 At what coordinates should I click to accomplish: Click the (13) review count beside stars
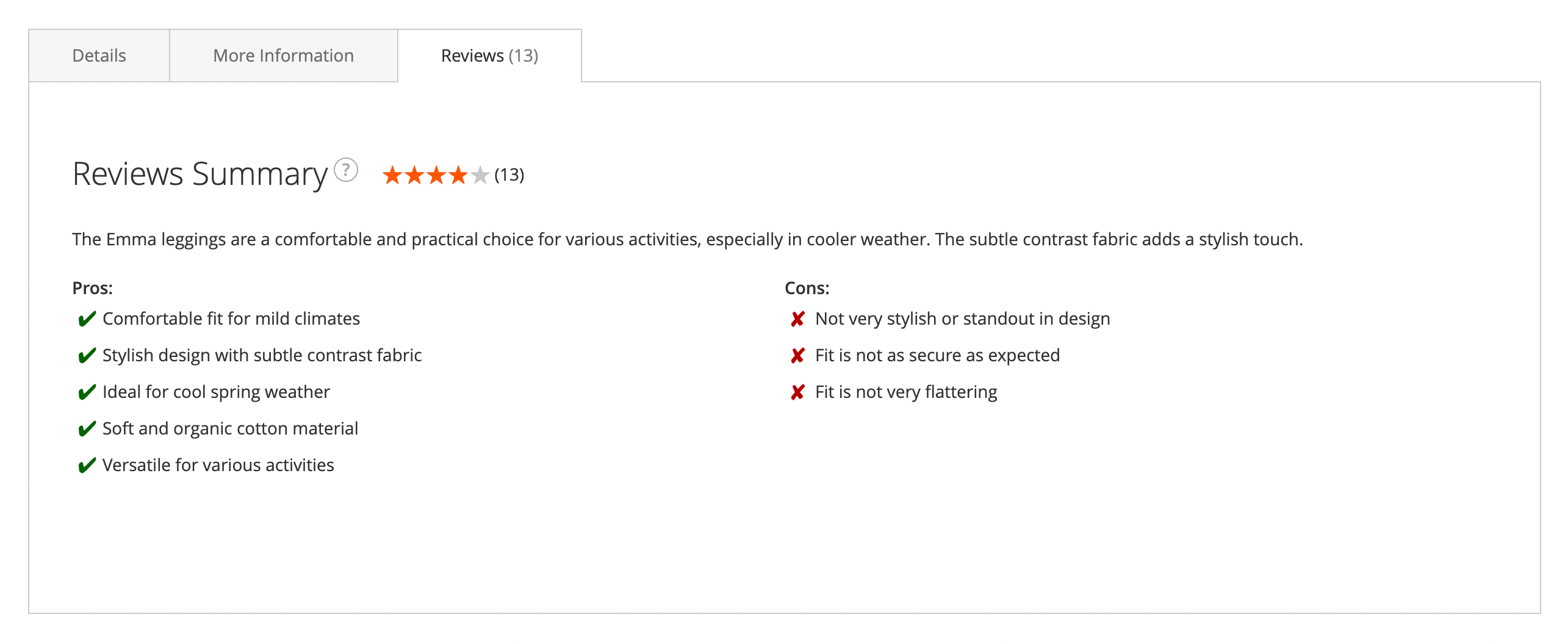pos(509,175)
